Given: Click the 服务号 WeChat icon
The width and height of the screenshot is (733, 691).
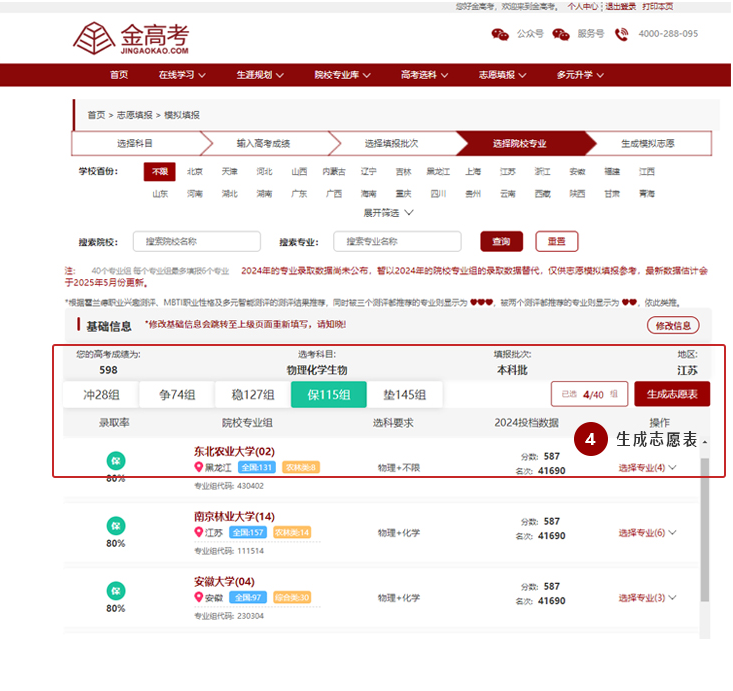Looking at the screenshot, I should [x=560, y=34].
